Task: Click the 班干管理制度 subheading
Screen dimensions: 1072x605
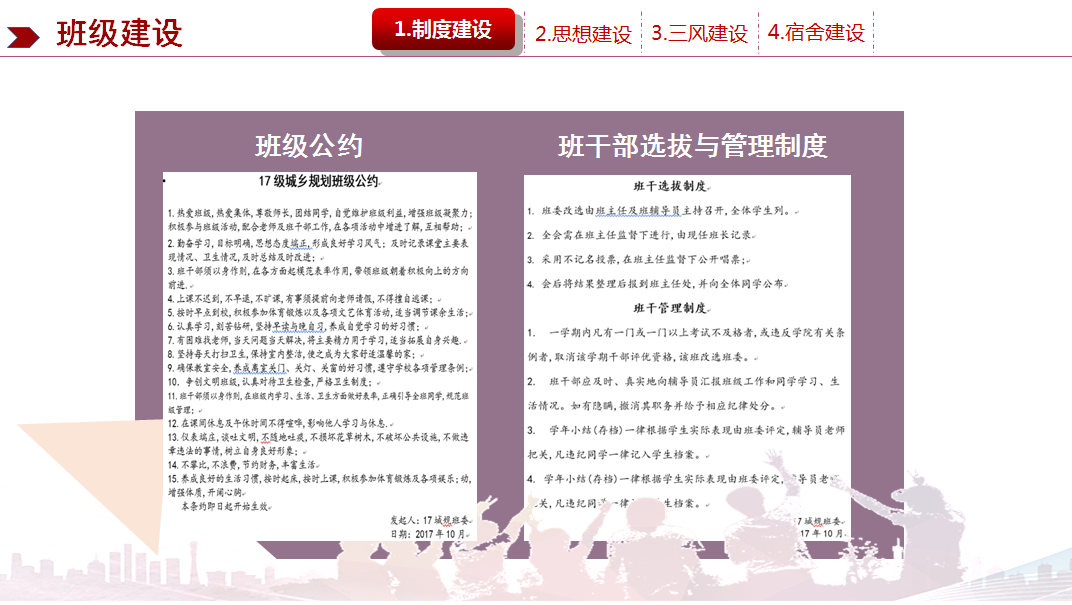Action: tap(670, 307)
